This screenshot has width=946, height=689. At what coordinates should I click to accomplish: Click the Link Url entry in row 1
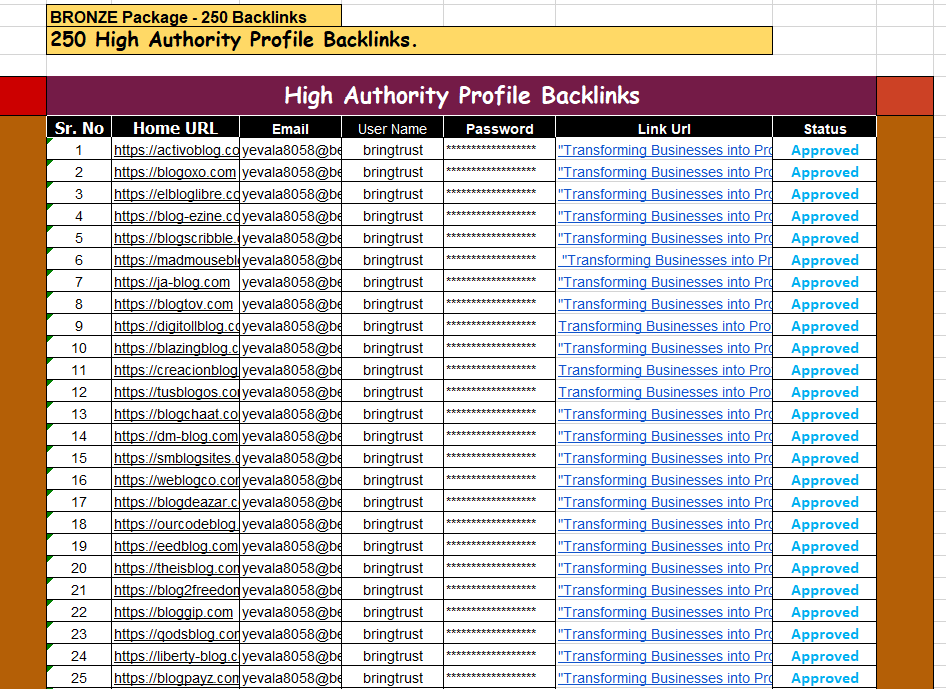664,151
